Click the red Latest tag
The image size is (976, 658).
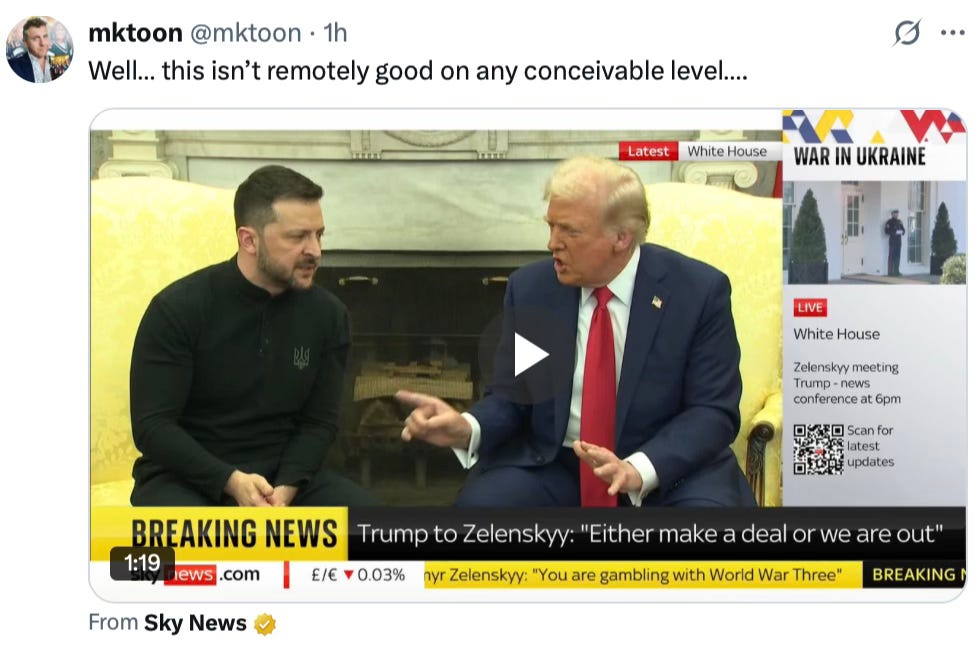648,151
